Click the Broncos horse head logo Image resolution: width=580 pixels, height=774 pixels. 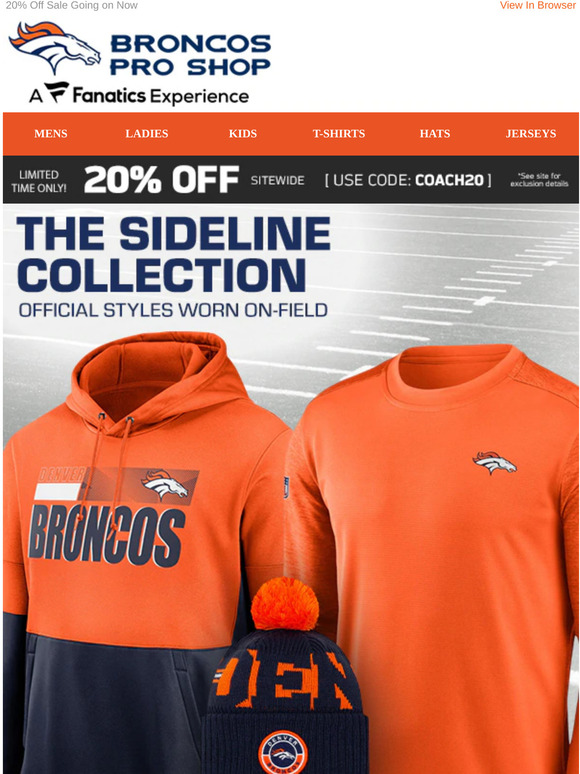tap(54, 46)
